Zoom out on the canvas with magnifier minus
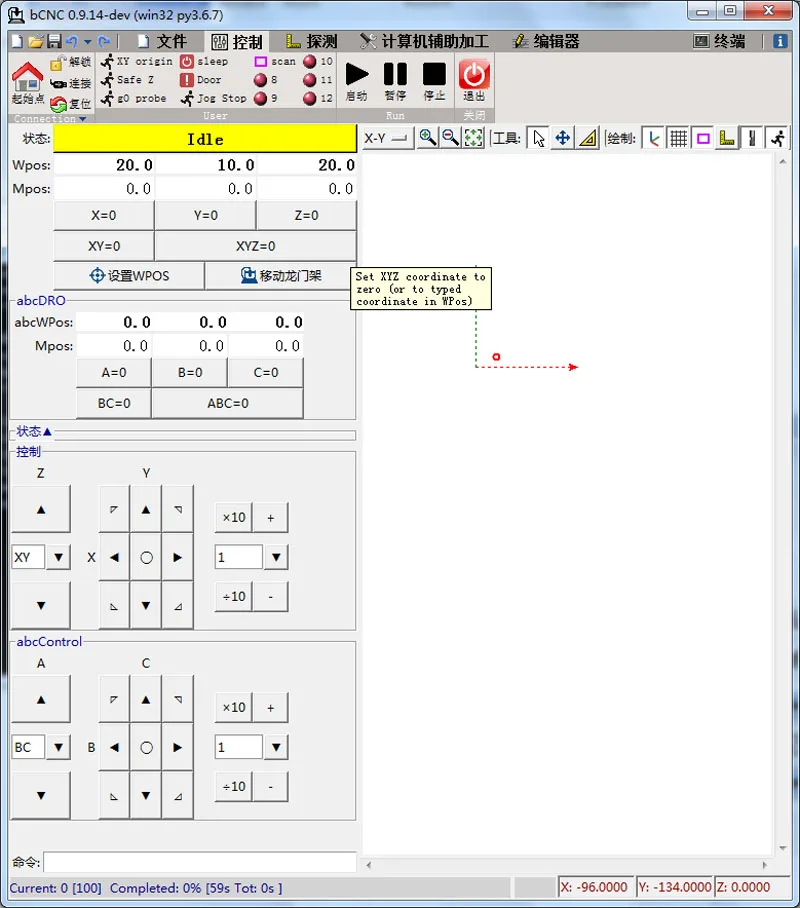 click(x=451, y=138)
